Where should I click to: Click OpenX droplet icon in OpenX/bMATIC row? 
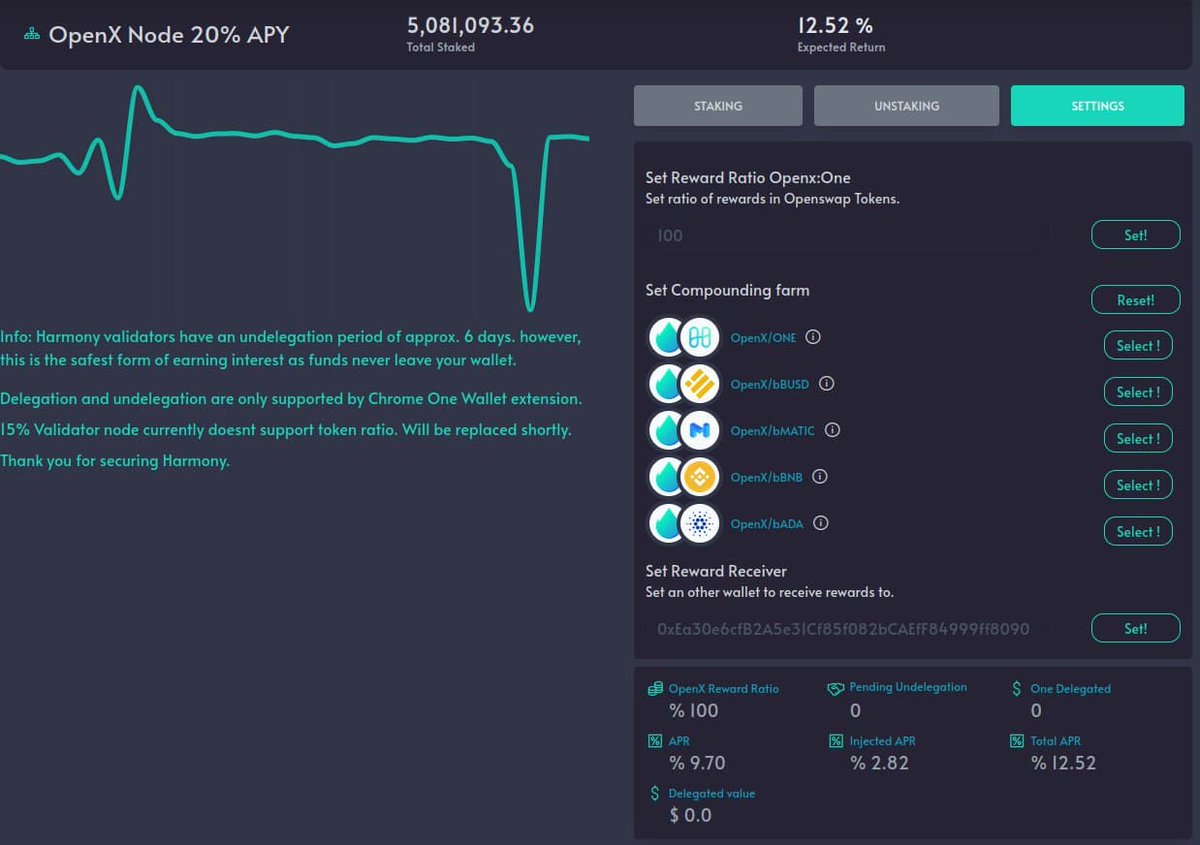pyautogui.click(x=665, y=431)
